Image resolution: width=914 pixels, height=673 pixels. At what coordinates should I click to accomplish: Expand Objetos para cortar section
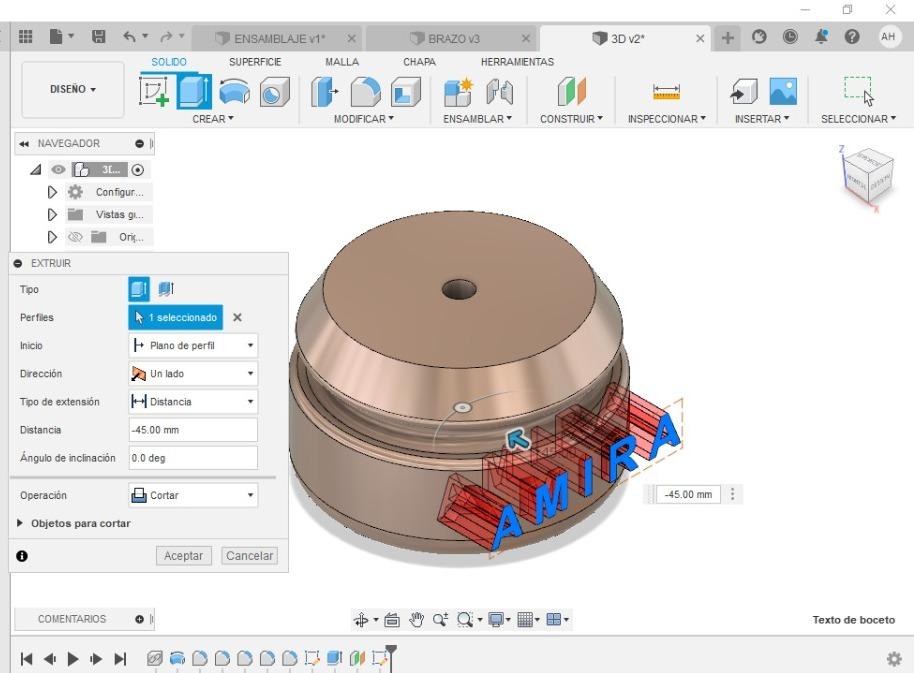[x=20, y=523]
